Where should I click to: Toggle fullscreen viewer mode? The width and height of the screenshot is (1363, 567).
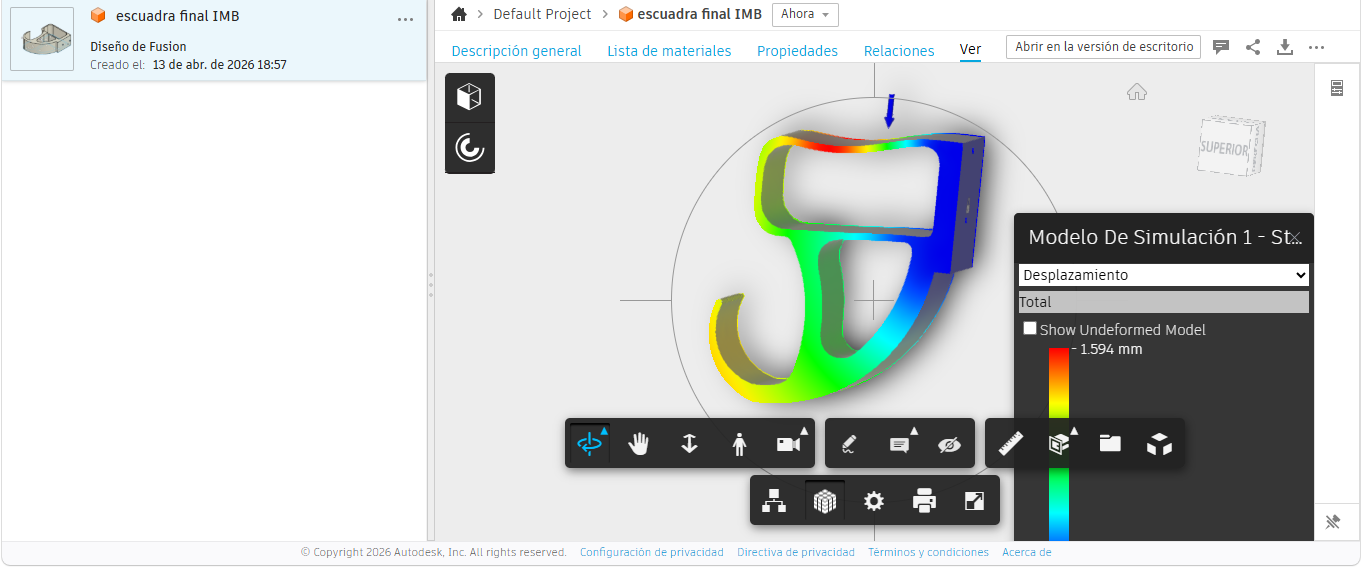974,501
